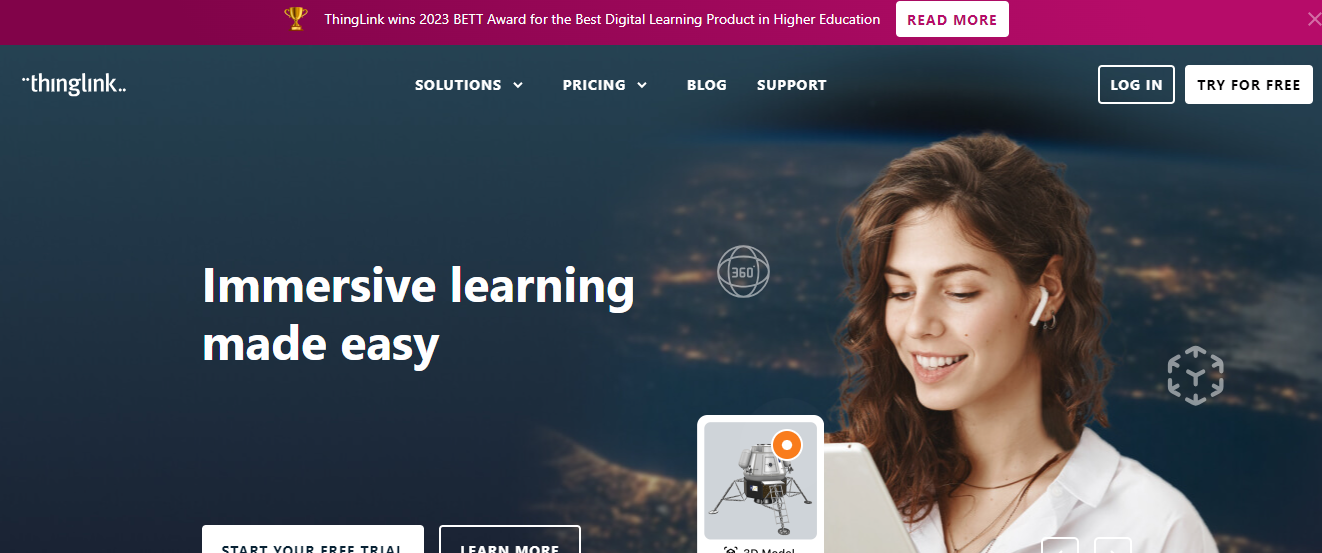1322x553 pixels.
Task: Expand the Pricing dropdown chevron
Action: coord(642,85)
